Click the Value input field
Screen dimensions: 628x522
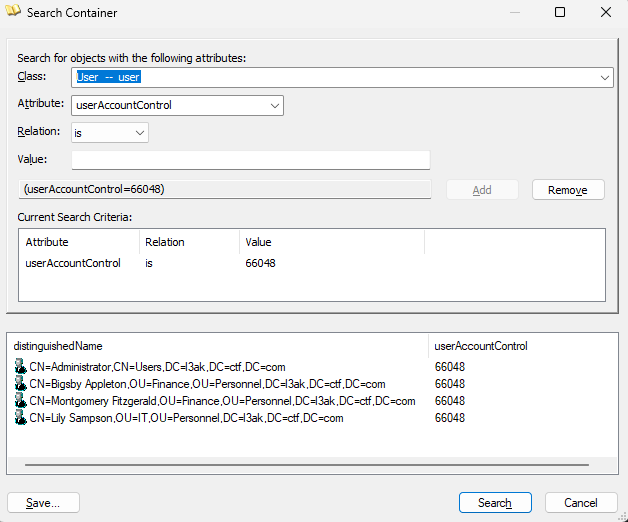point(250,160)
